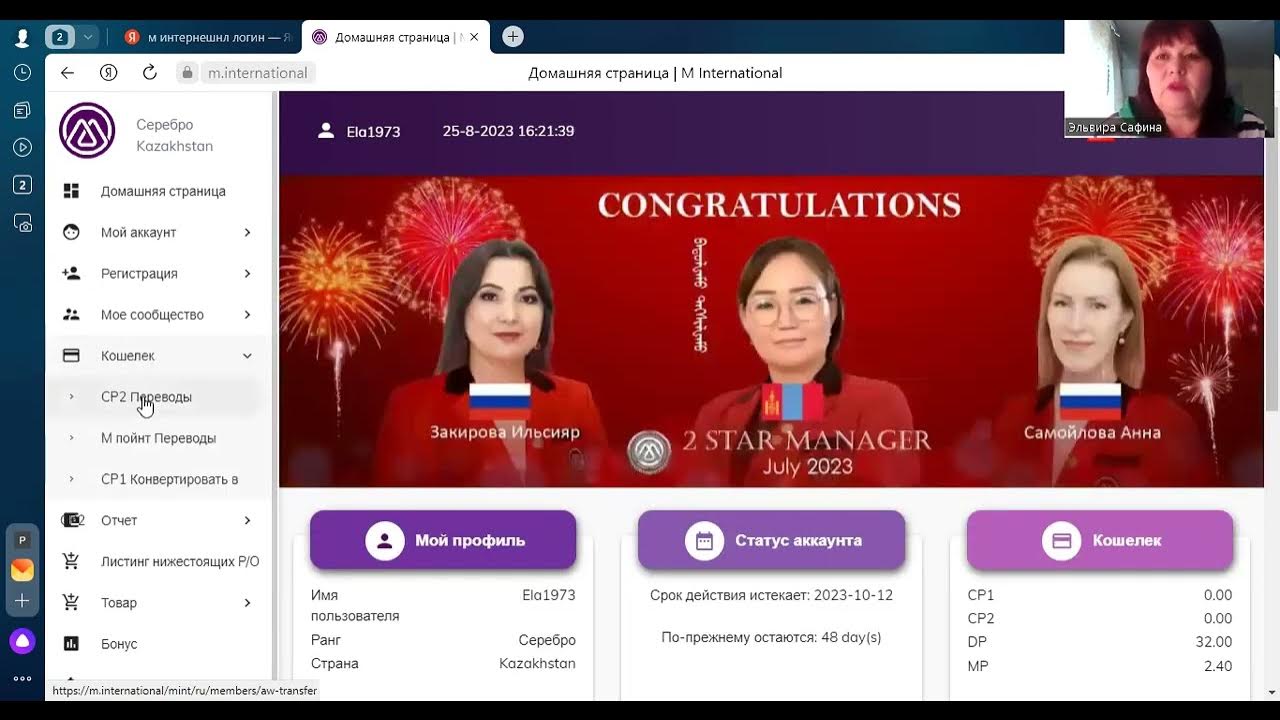1280x720 pixels.
Task: Collapse the Кошелек section chevron
Action: coord(247,355)
